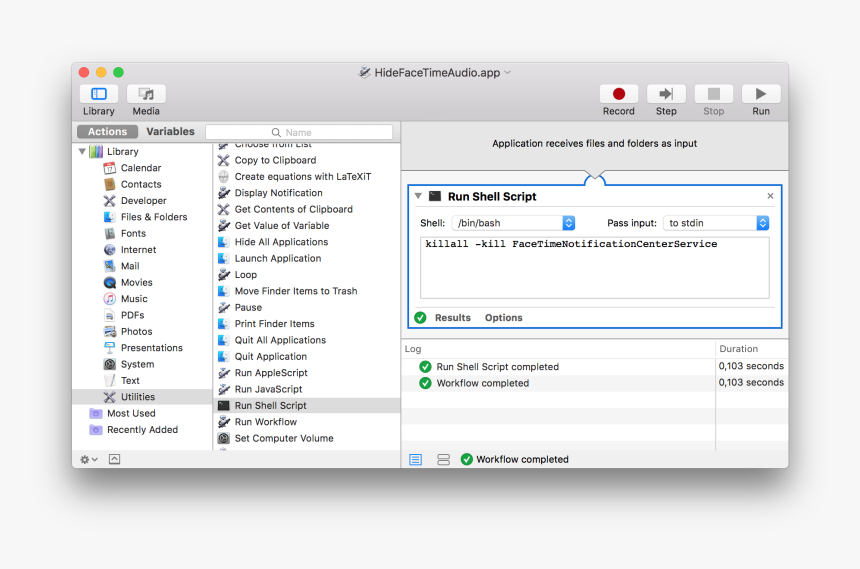Select Presentations library category
Screen dimensions: 860x569
(143, 348)
